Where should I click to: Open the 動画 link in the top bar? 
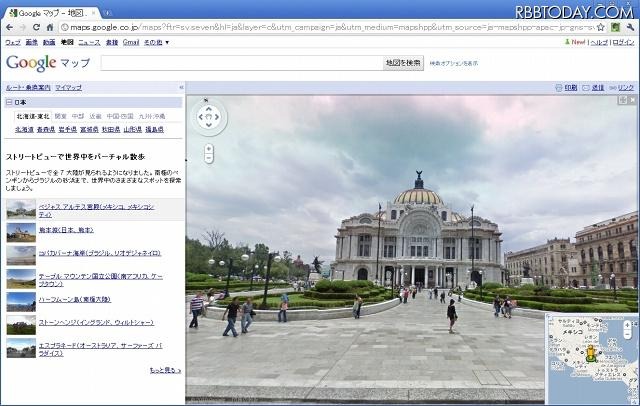coord(49,42)
